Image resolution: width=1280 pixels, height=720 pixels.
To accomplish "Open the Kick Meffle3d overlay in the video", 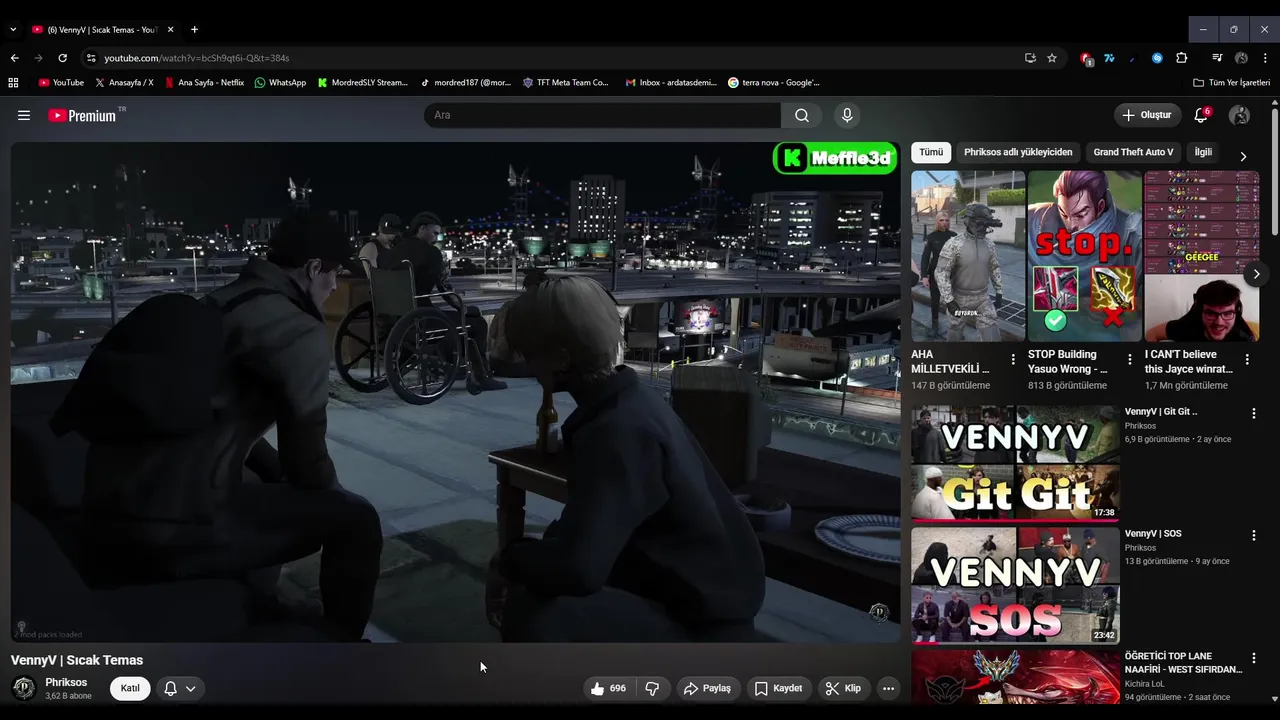I will [835, 158].
